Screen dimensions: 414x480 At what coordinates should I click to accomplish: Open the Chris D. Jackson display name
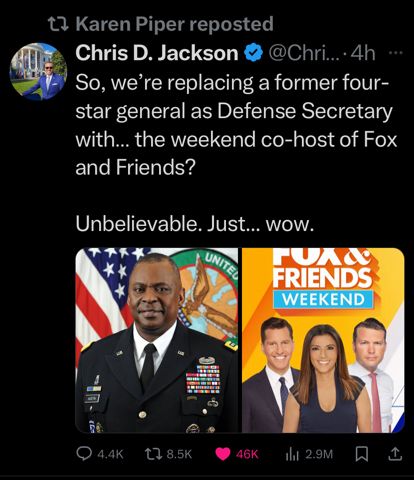157,53
